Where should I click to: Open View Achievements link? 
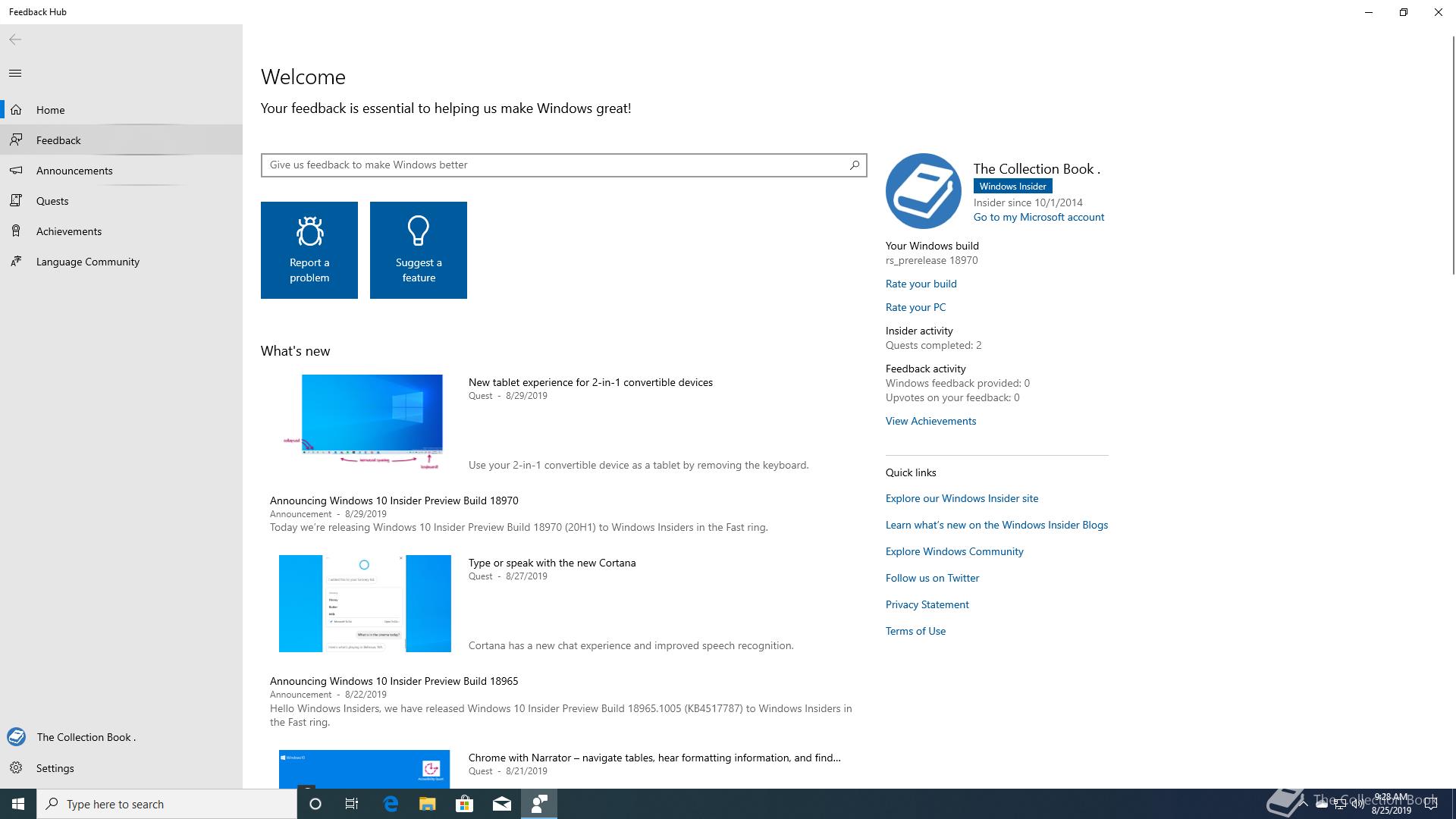tap(930, 421)
